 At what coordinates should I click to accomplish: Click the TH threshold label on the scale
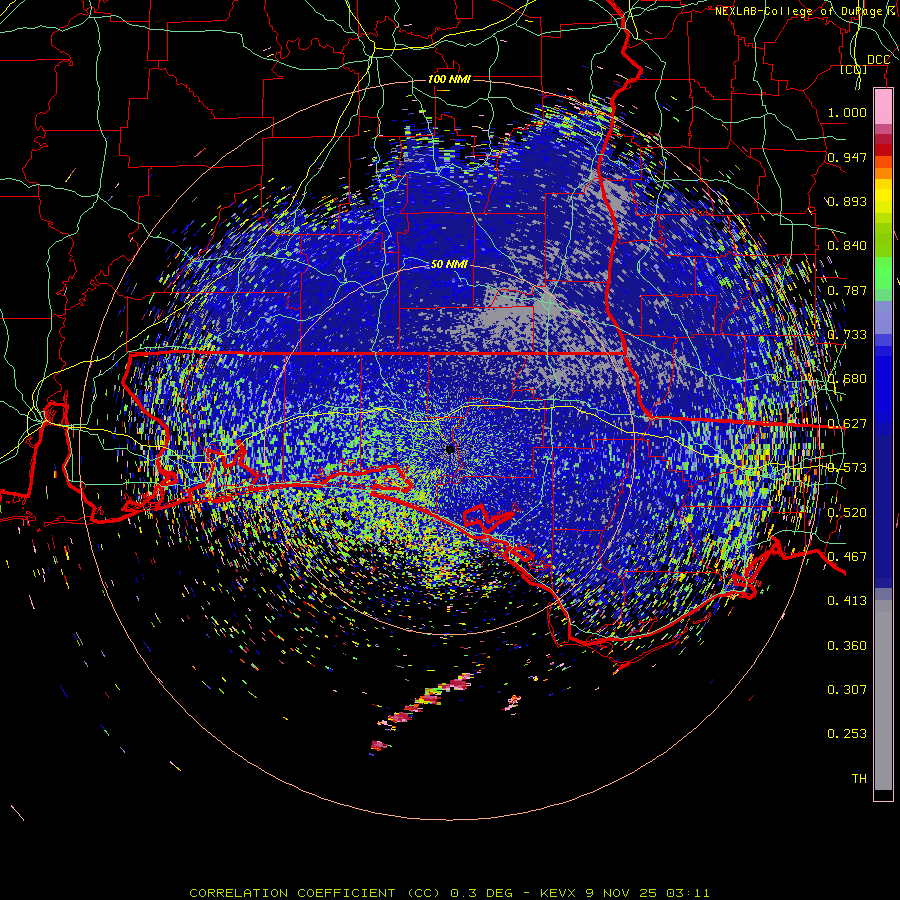click(x=859, y=778)
